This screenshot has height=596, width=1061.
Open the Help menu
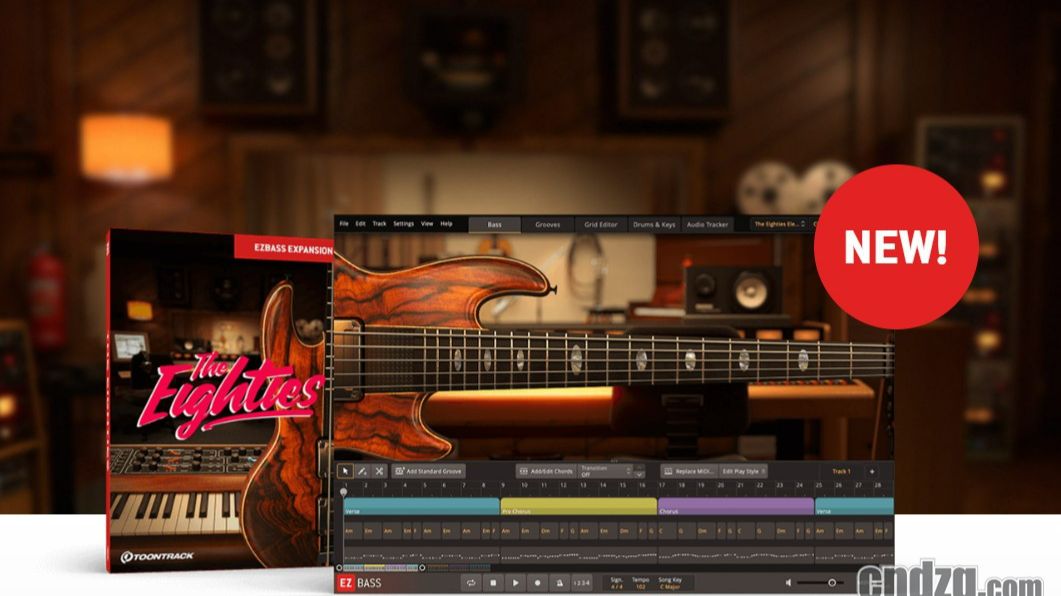[447, 223]
